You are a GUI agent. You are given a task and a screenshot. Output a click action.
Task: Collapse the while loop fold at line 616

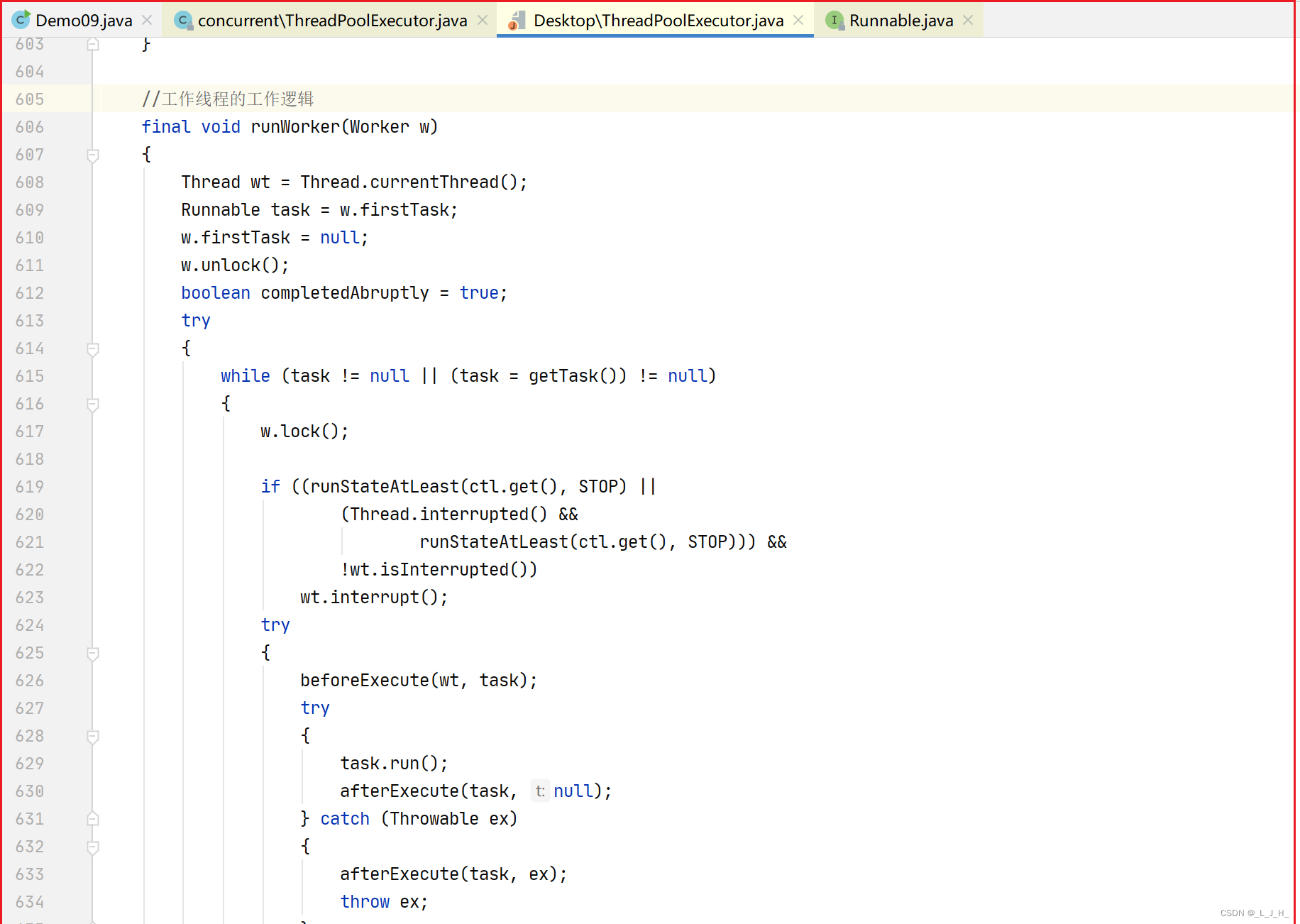tap(92, 404)
